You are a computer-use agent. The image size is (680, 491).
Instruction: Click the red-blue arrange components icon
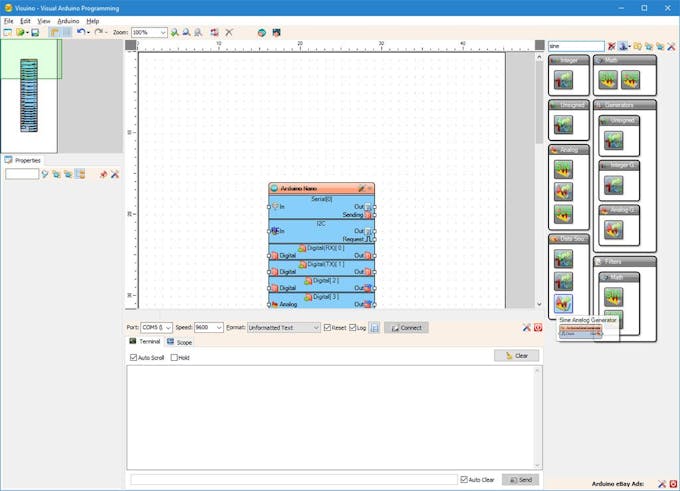pyautogui.click(x=214, y=33)
